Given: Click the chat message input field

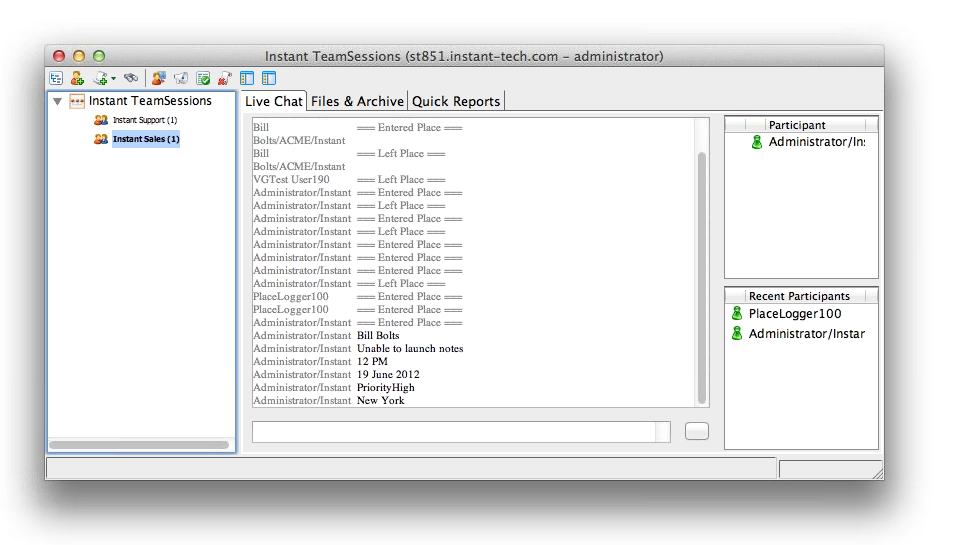Looking at the screenshot, I should coord(453,431).
